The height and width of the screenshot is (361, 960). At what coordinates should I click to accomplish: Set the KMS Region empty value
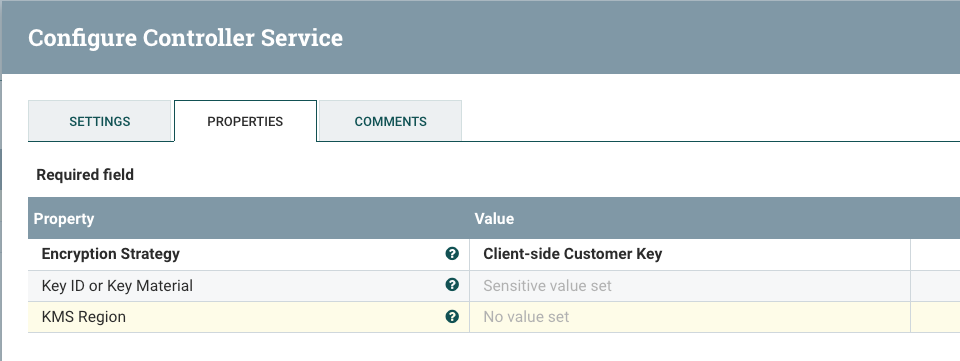tap(690, 317)
